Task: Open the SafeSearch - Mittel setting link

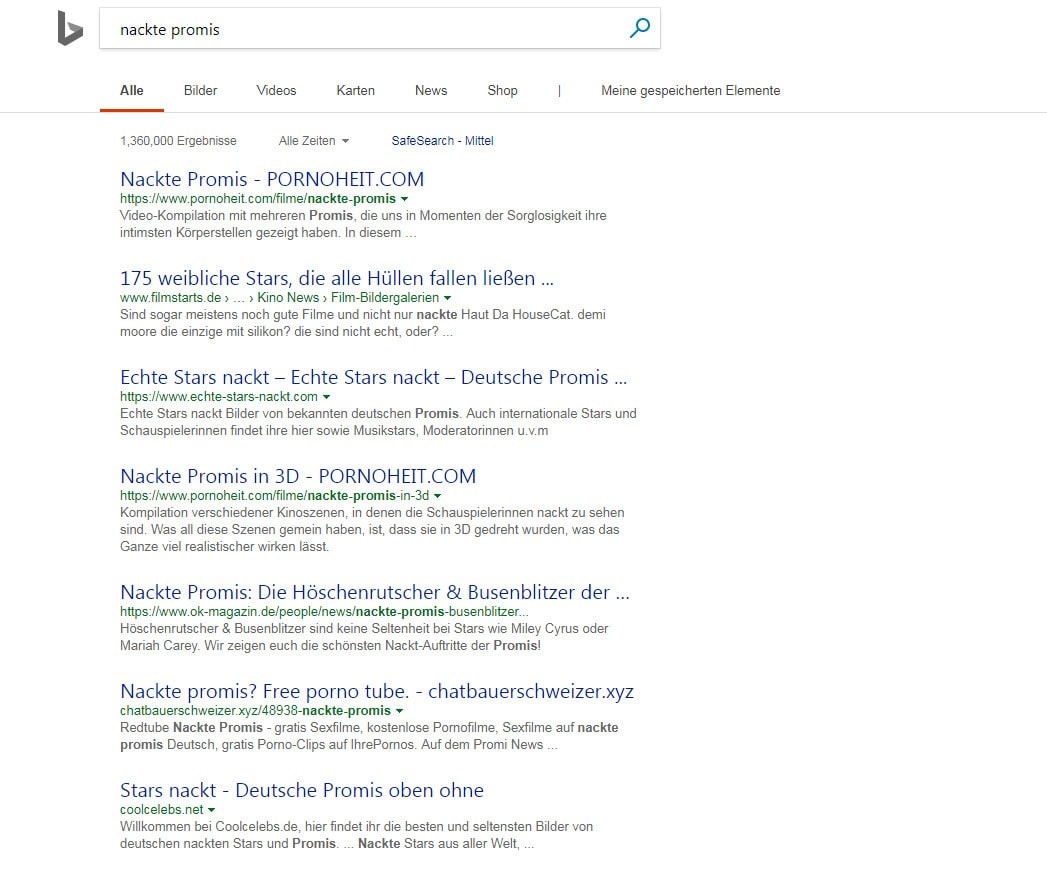Action: [442, 141]
